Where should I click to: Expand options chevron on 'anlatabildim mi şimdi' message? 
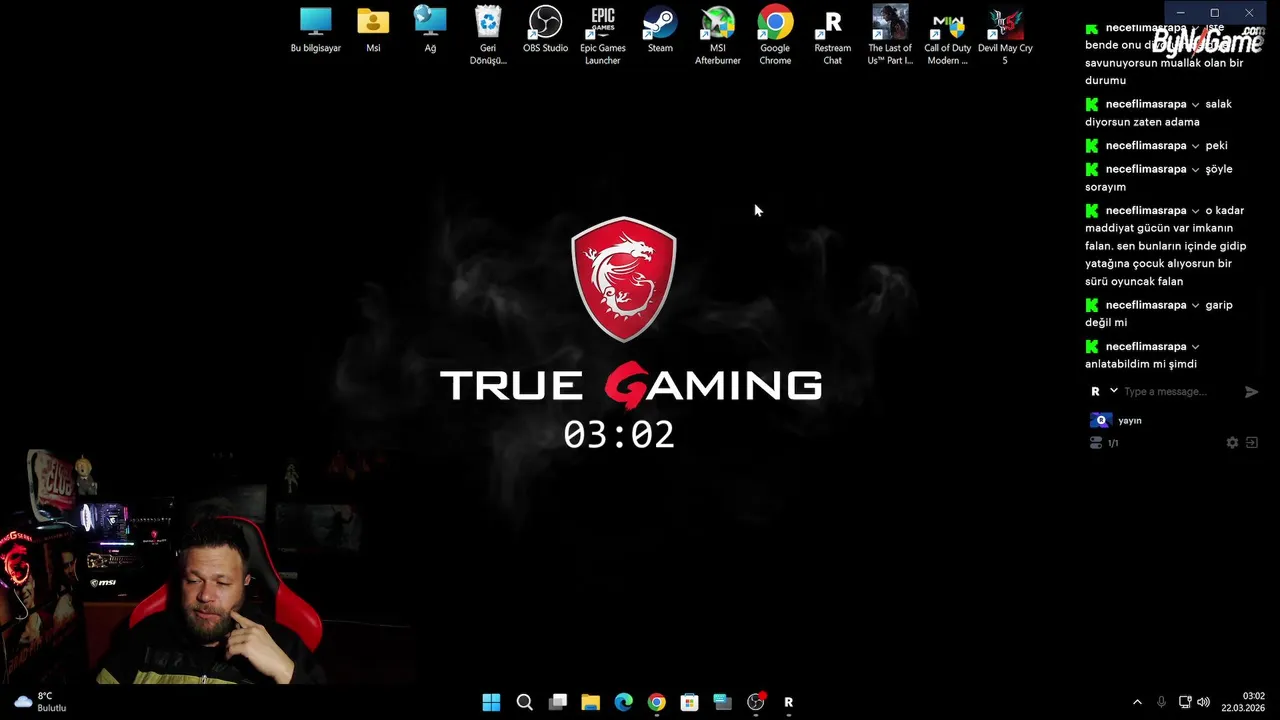[x=1195, y=347]
